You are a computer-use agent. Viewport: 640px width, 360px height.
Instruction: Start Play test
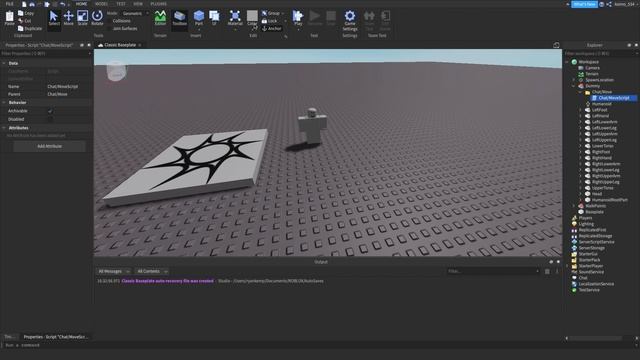tap(298, 18)
